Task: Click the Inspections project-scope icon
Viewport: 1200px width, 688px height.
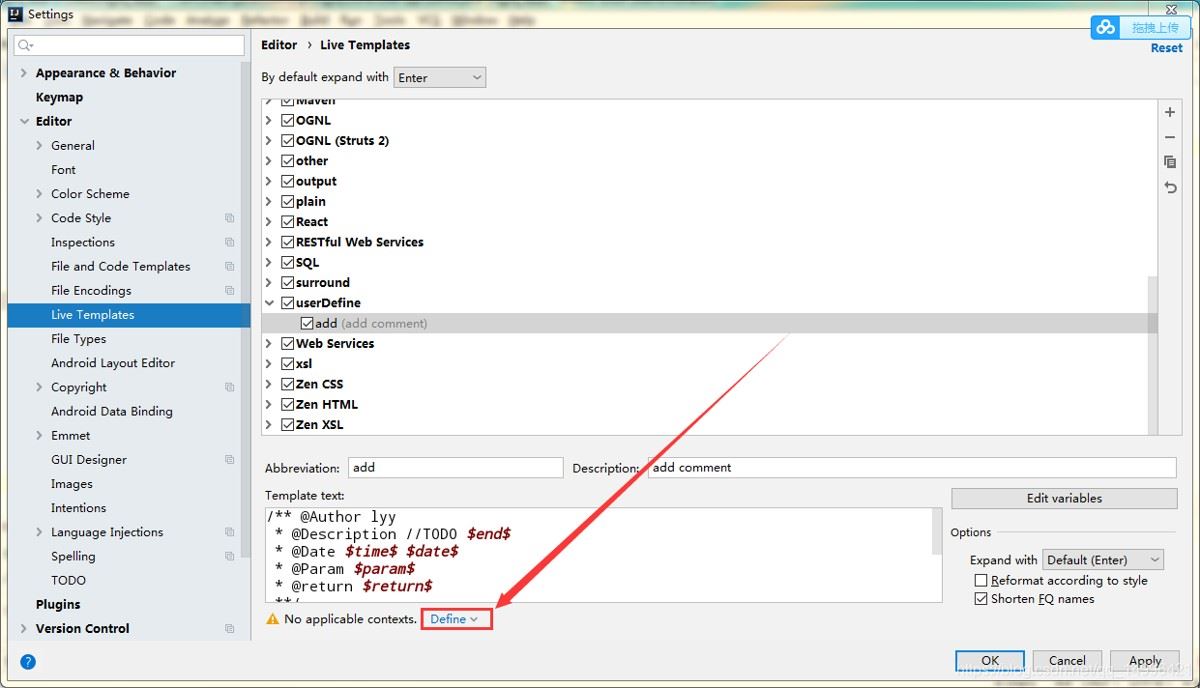Action: click(x=230, y=242)
